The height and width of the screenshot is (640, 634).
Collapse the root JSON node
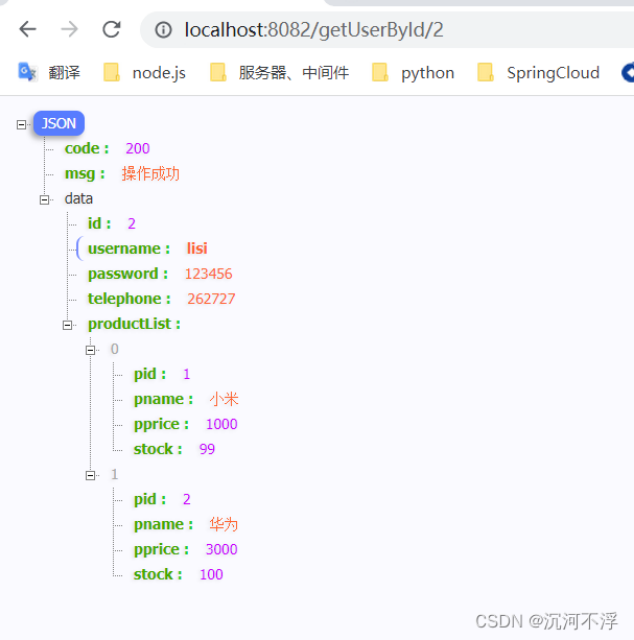[x=22, y=124]
